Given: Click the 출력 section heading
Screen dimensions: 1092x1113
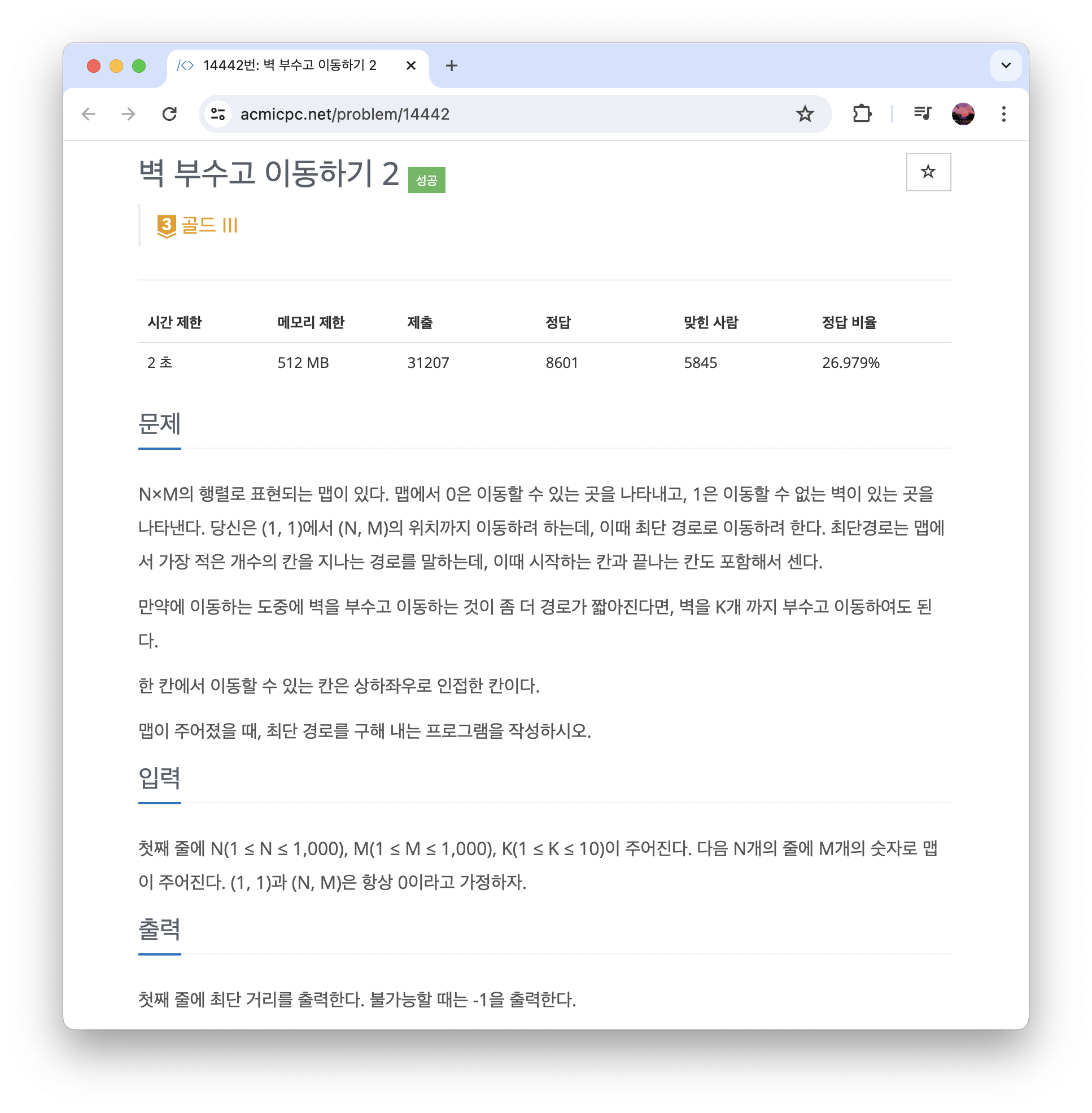Looking at the screenshot, I should coord(159,930).
